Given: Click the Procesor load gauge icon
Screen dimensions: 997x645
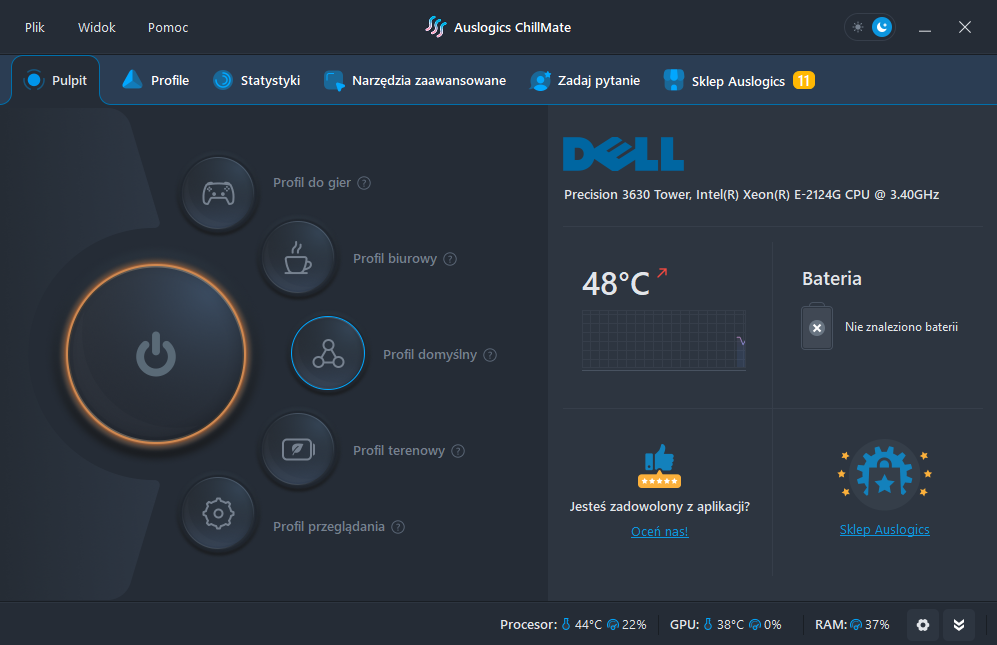Looking at the screenshot, I should pyautogui.click(x=613, y=625).
